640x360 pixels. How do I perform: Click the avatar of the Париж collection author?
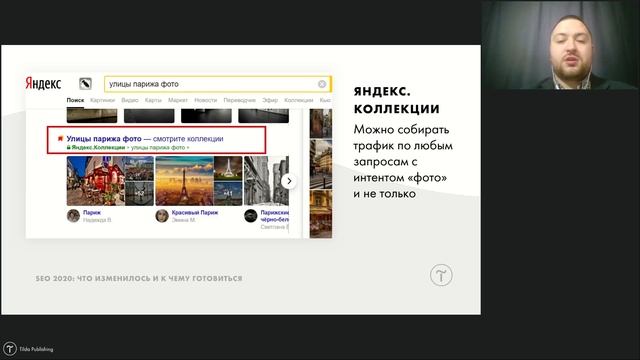tap(73, 216)
